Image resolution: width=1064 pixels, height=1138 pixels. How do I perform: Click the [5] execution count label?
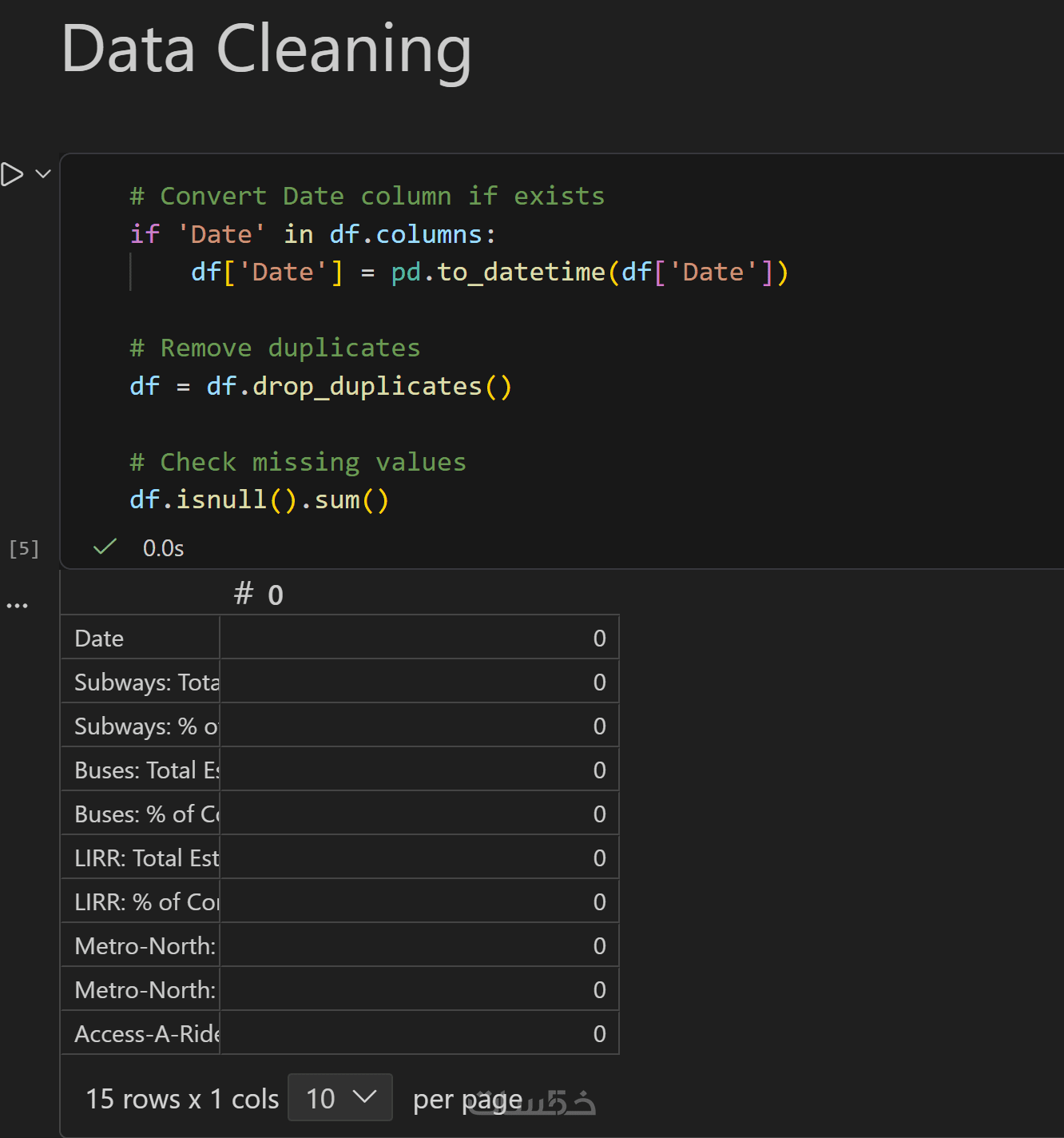(x=24, y=548)
